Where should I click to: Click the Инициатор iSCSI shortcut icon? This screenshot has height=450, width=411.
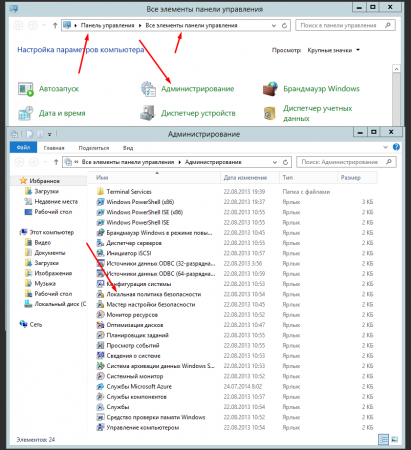tap(100, 253)
